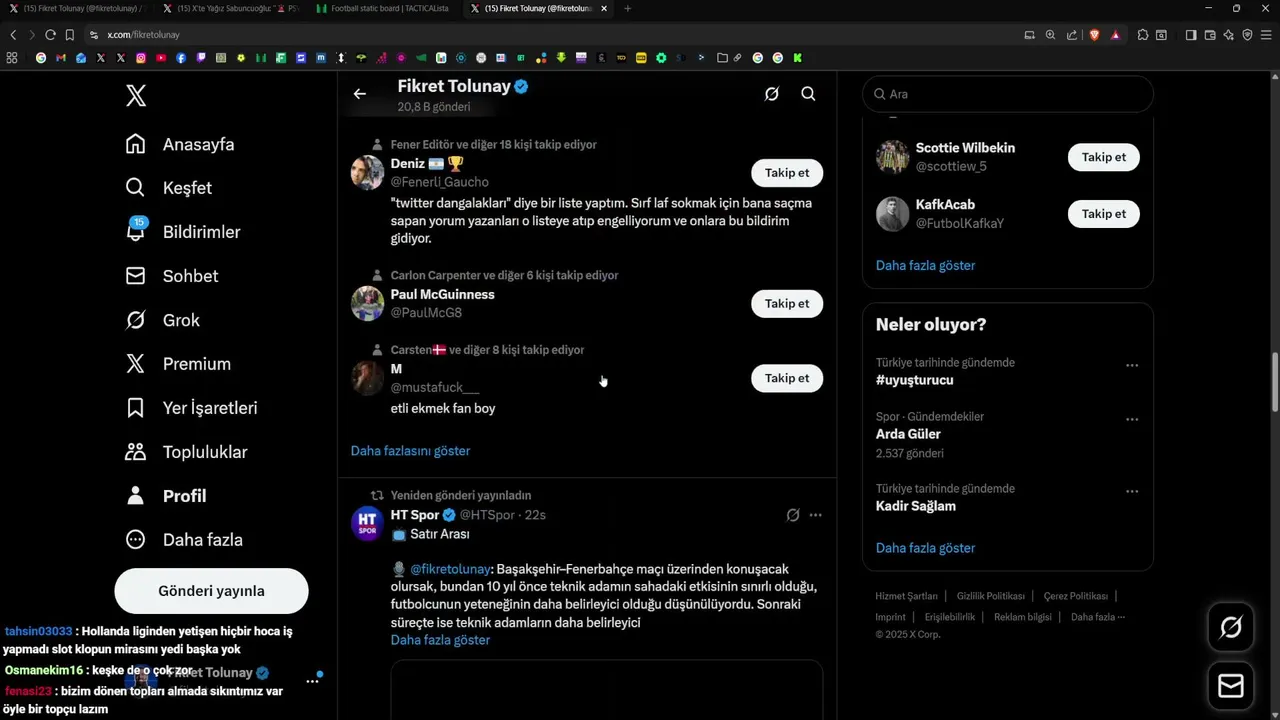1280x720 pixels.
Task: Go to Anasayfa in sidebar
Action: (x=180, y=144)
